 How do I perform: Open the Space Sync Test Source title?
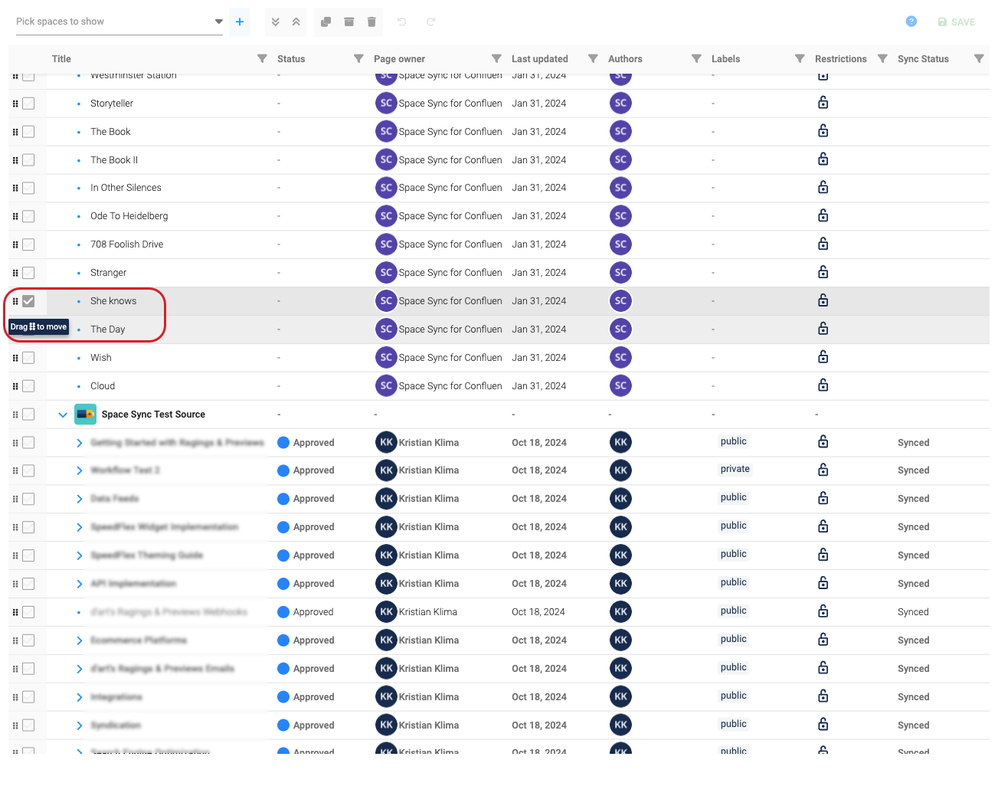(x=153, y=414)
